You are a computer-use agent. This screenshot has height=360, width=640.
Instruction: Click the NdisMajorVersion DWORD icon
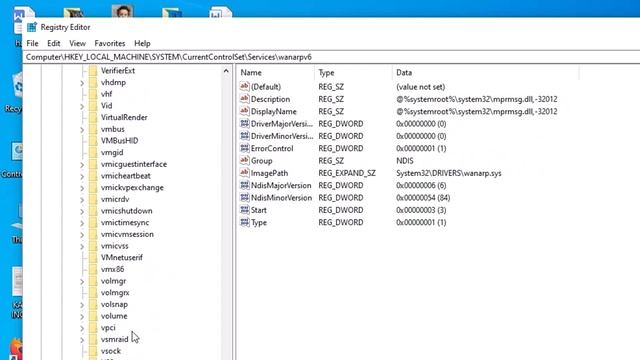pos(244,185)
